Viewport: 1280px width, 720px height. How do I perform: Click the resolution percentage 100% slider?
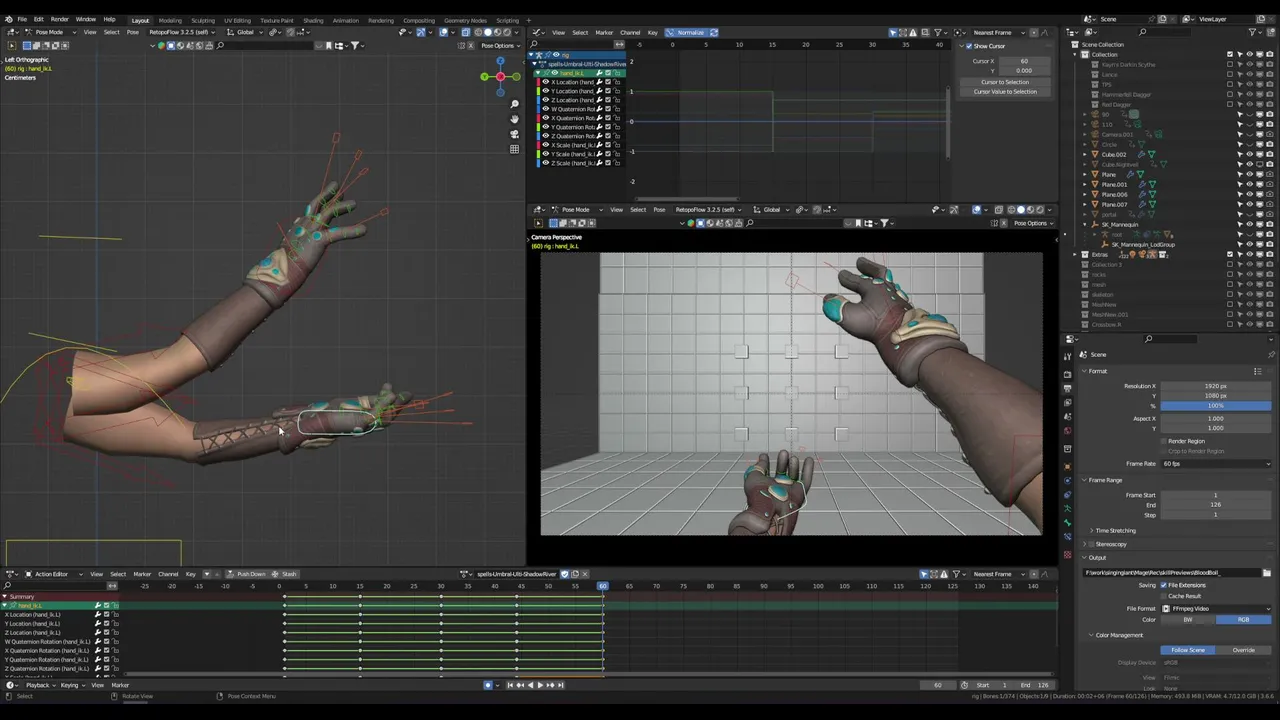tap(1215, 406)
